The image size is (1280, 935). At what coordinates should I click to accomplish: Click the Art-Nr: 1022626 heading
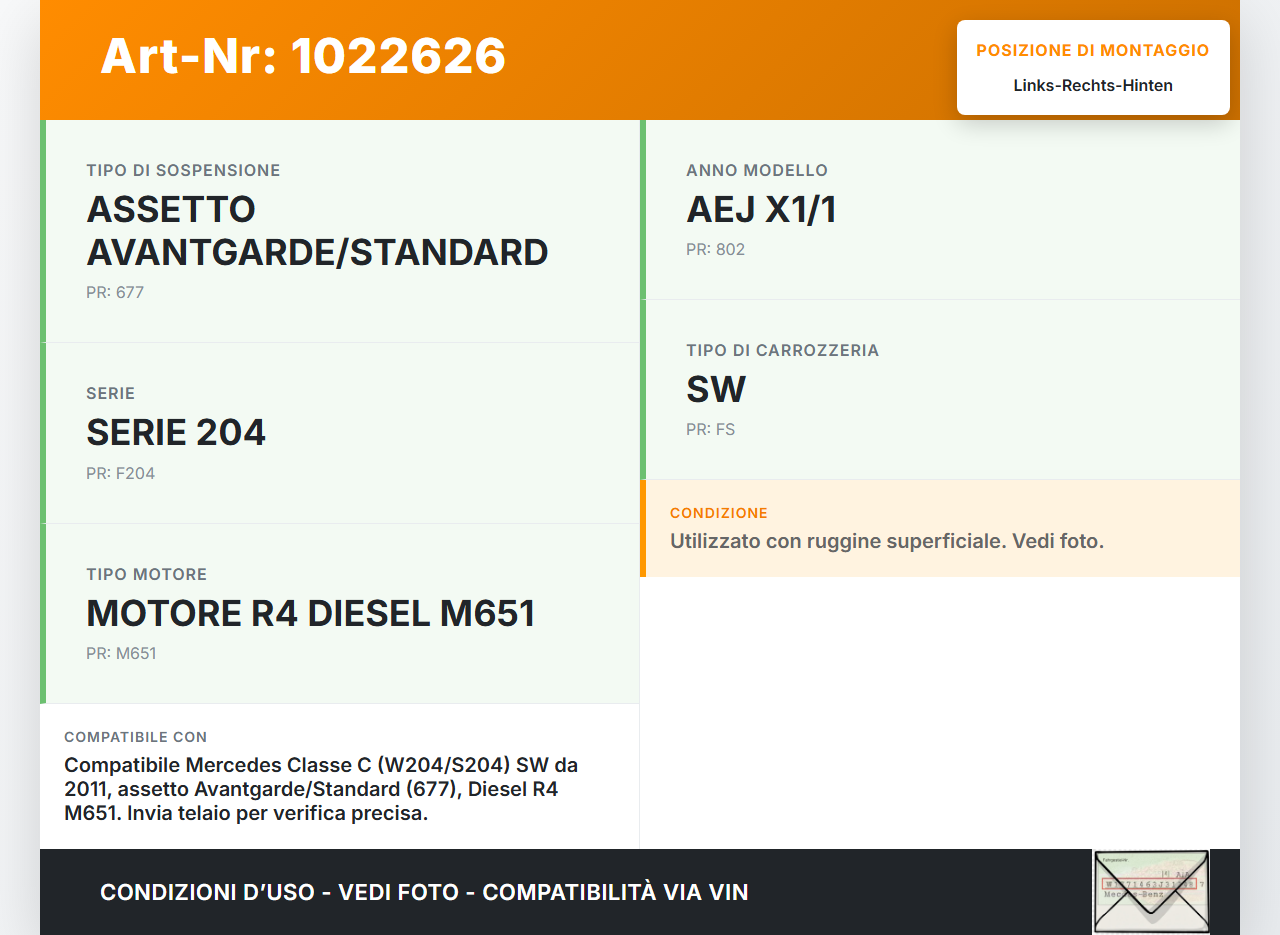[303, 56]
